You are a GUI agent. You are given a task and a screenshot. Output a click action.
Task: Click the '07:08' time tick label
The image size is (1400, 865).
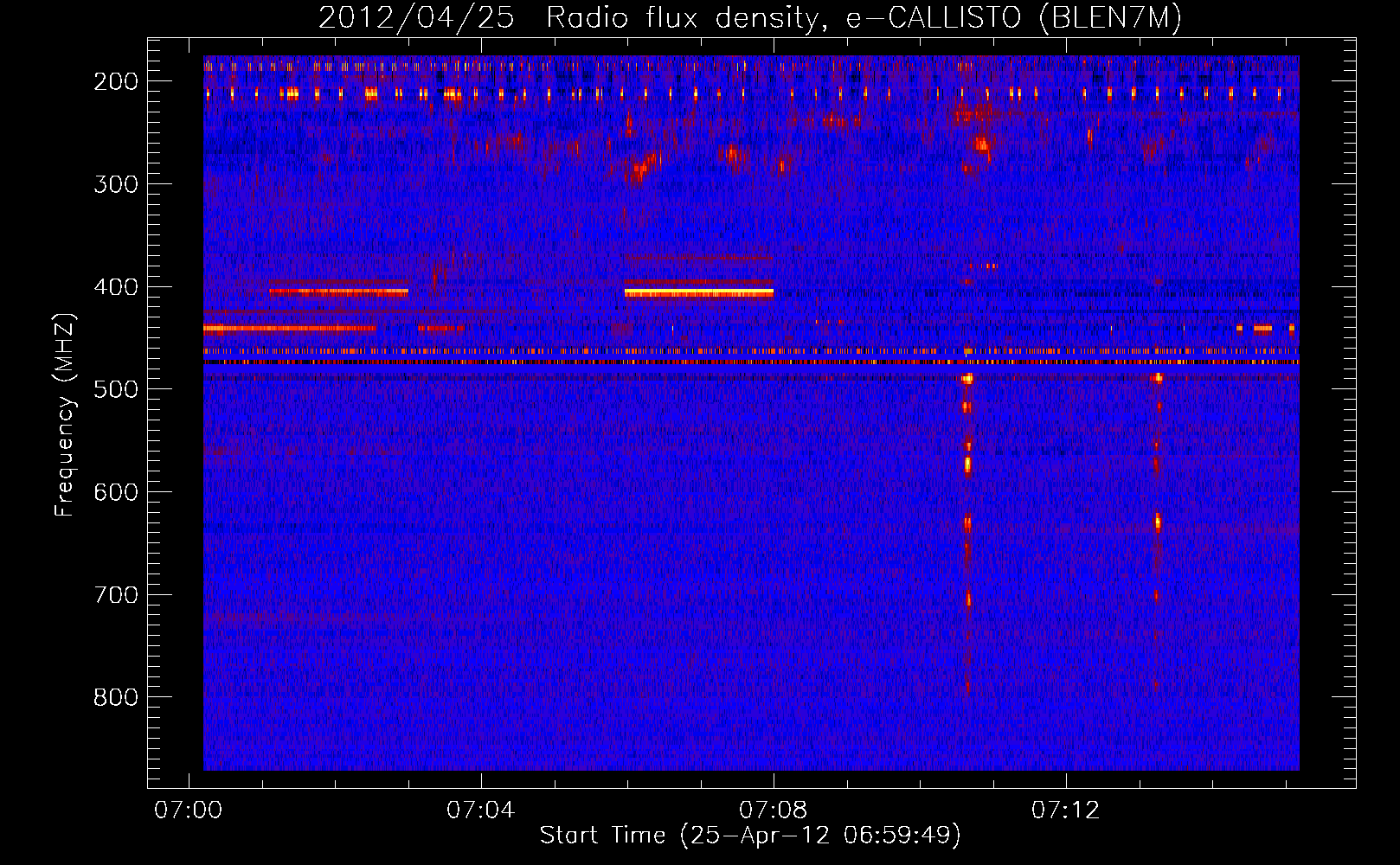[x=773, y=811]
